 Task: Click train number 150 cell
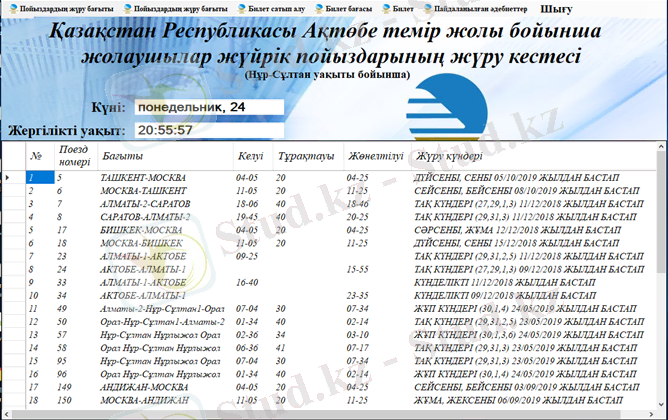coord(76,400)
